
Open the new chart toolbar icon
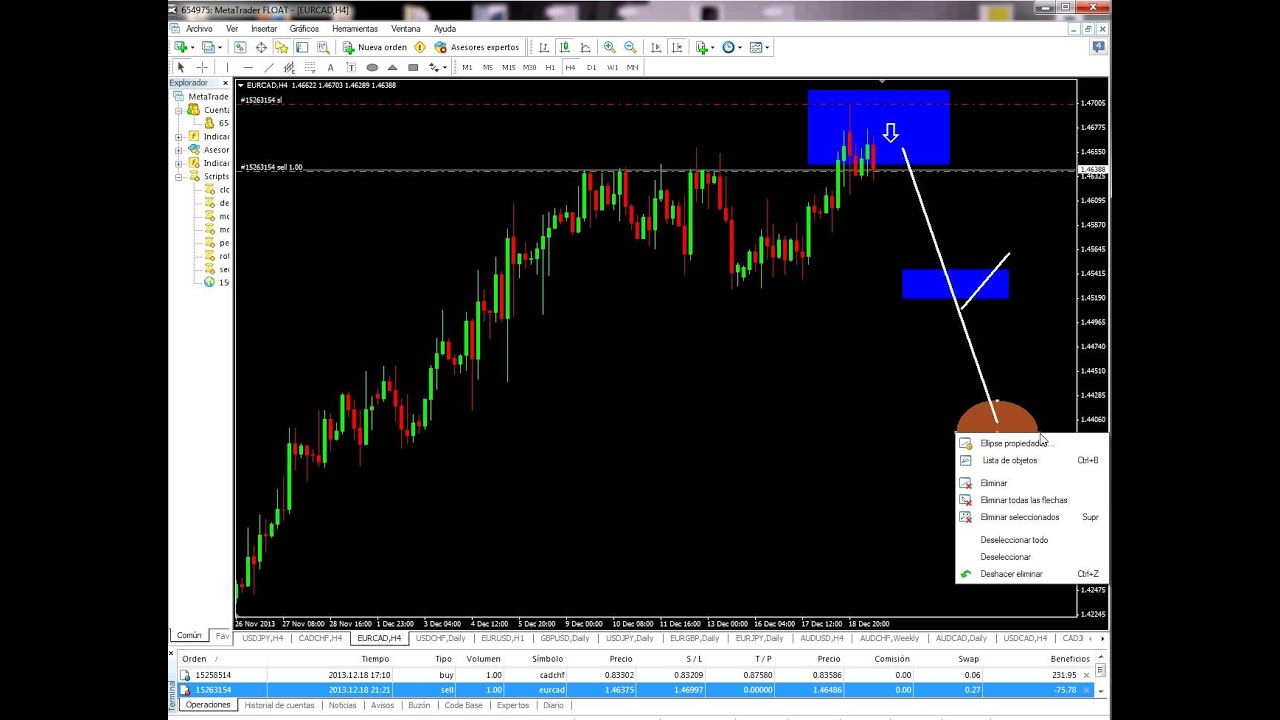pyautogui.click(x=182, y=47)
